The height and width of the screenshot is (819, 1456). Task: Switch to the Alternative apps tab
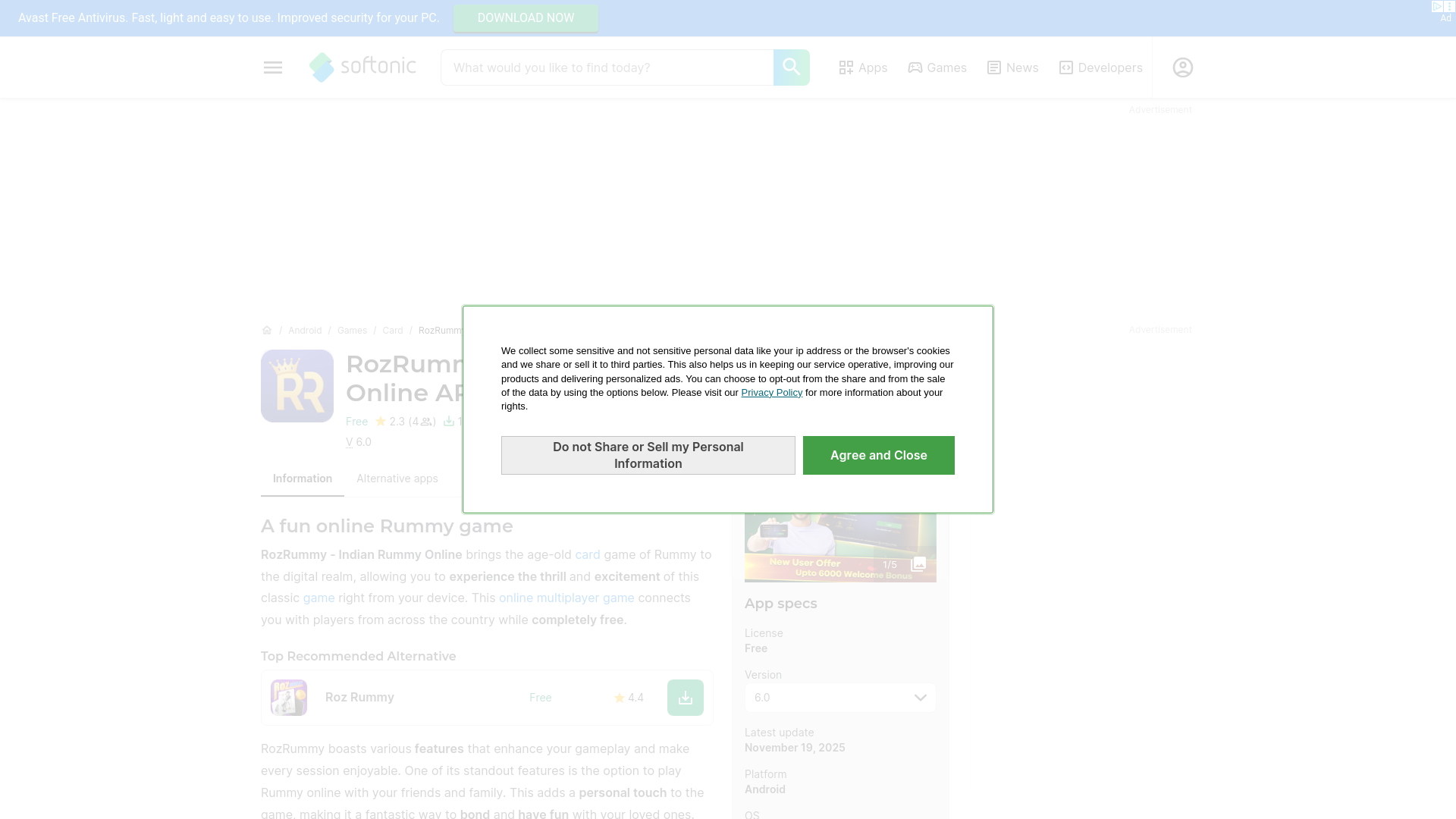click(x=397, y=479)
